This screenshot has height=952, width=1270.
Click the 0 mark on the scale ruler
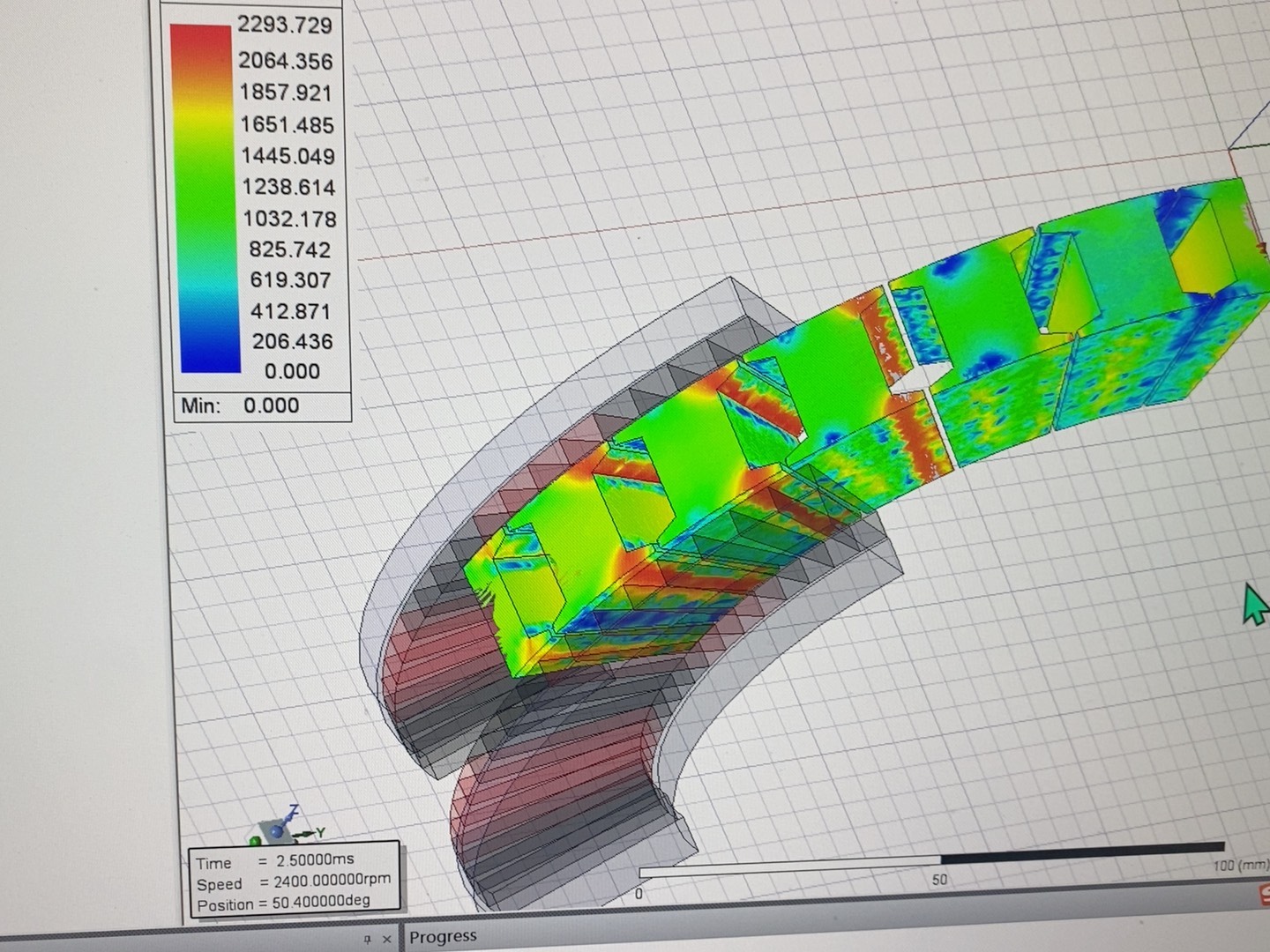[639, 893]
